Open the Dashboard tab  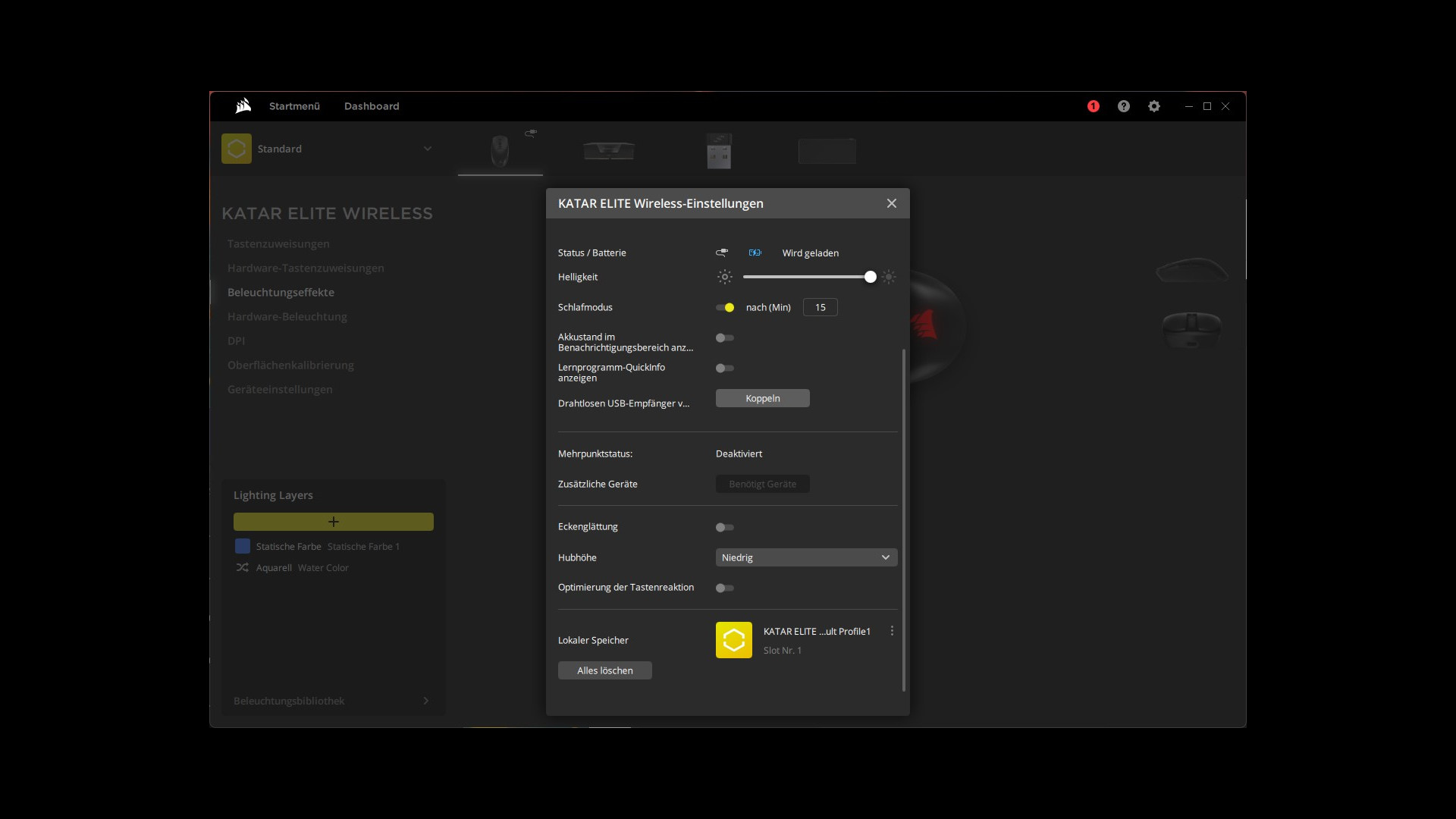(371, 106)
